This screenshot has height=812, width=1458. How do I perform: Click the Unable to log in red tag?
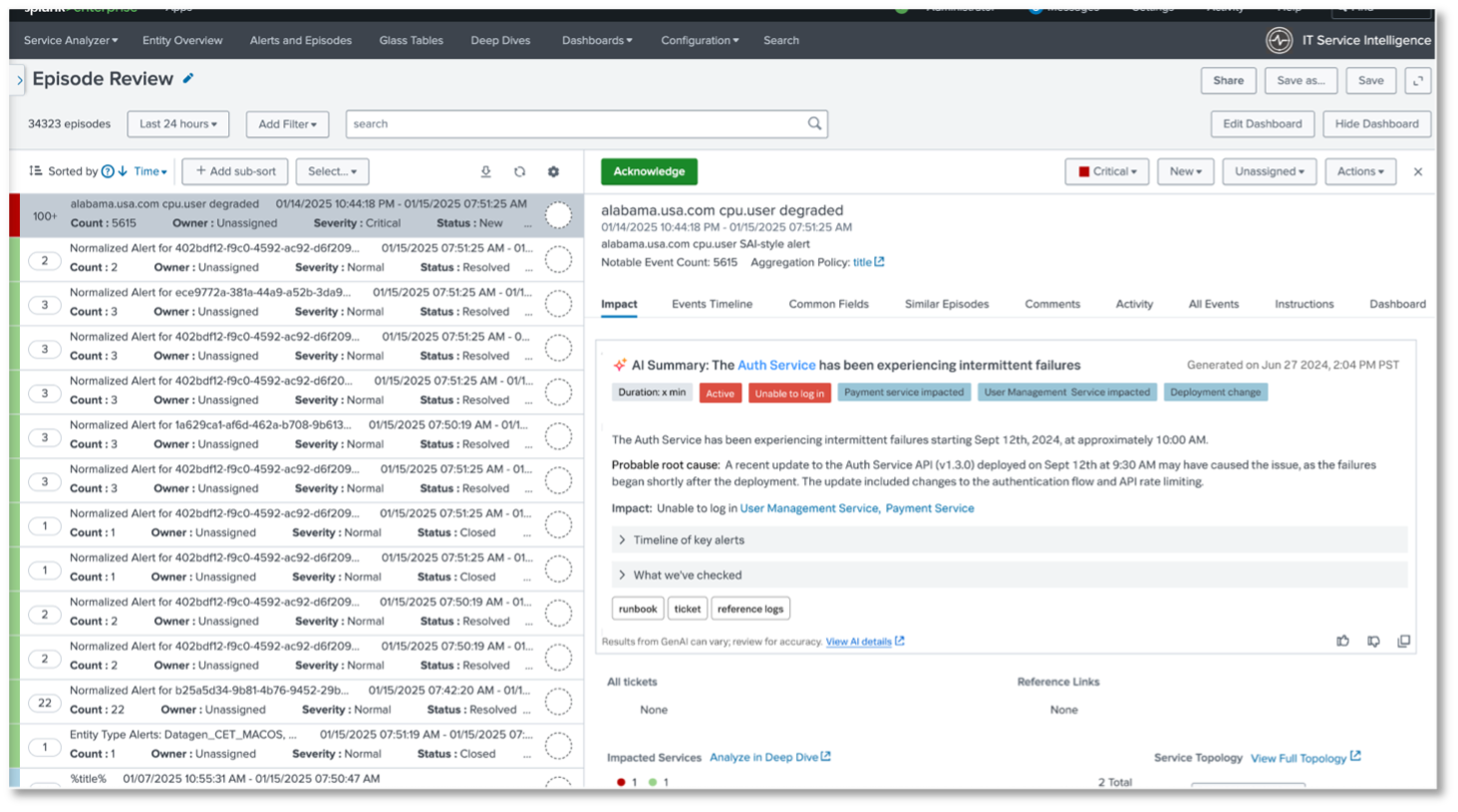coord(789,393)
